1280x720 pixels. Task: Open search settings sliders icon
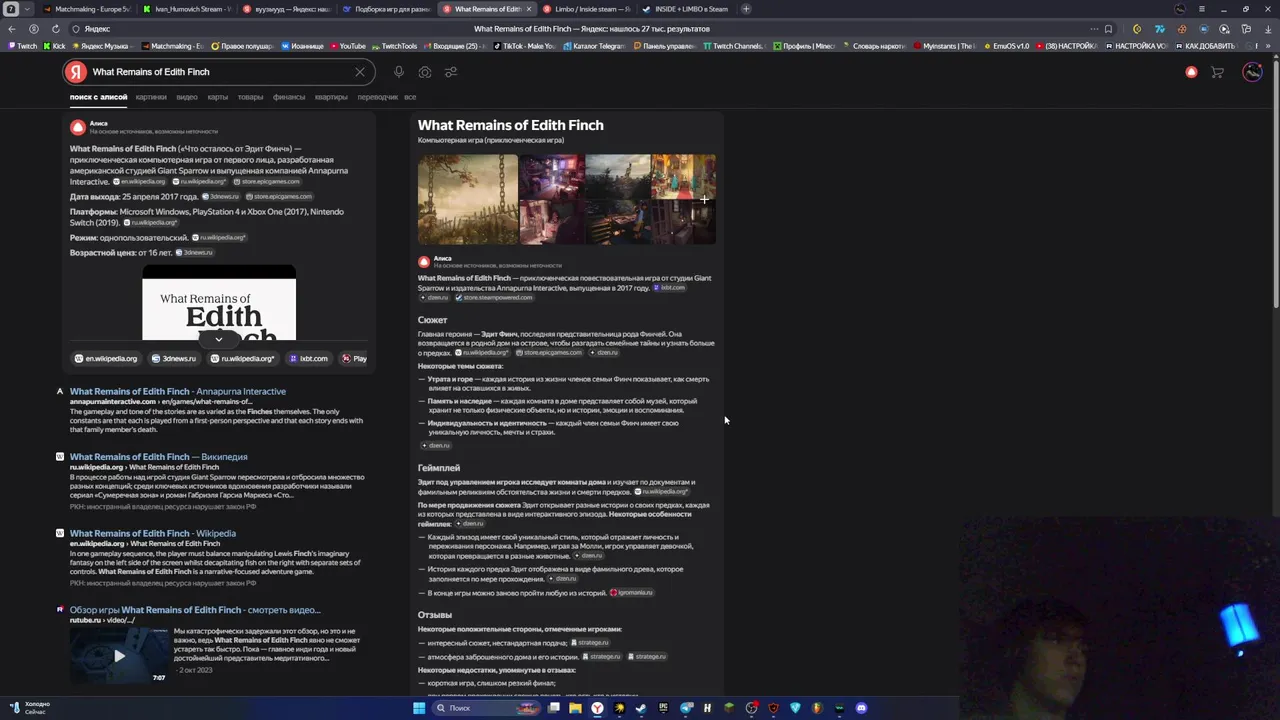point(451,72)
